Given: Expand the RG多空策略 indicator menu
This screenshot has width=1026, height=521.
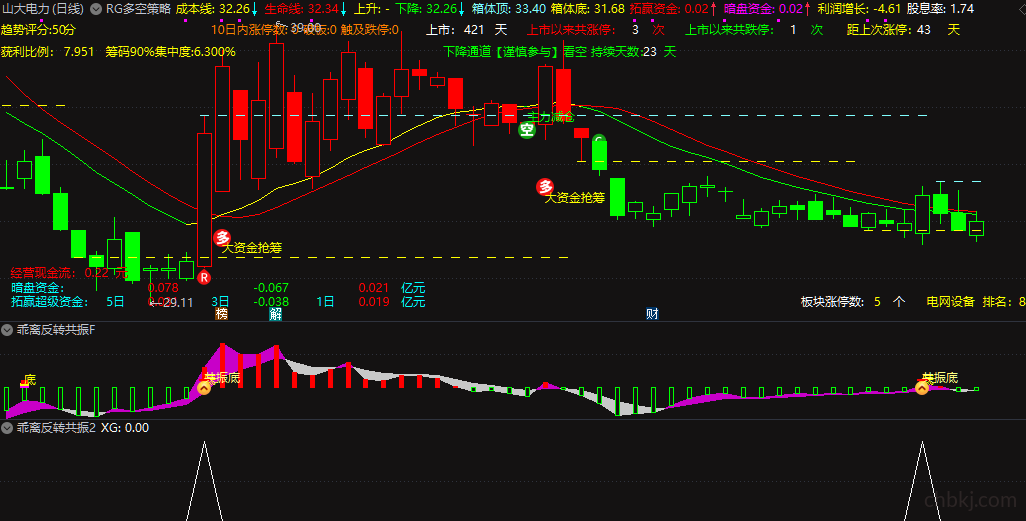Looking at the screenshot, I should [x=96, y=9].
